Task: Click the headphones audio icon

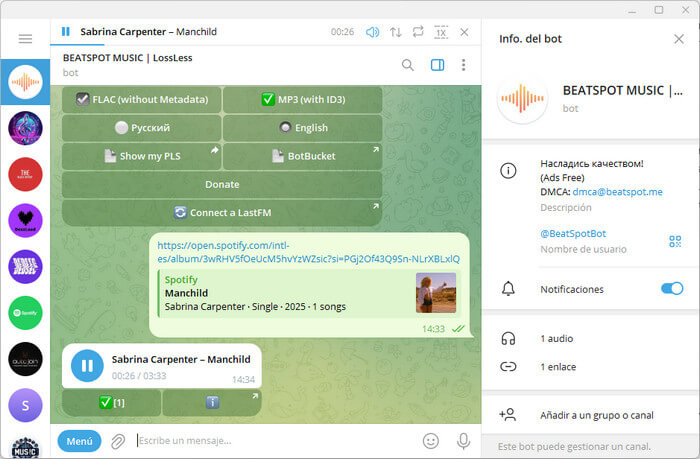Action: (x=508, y=339)
